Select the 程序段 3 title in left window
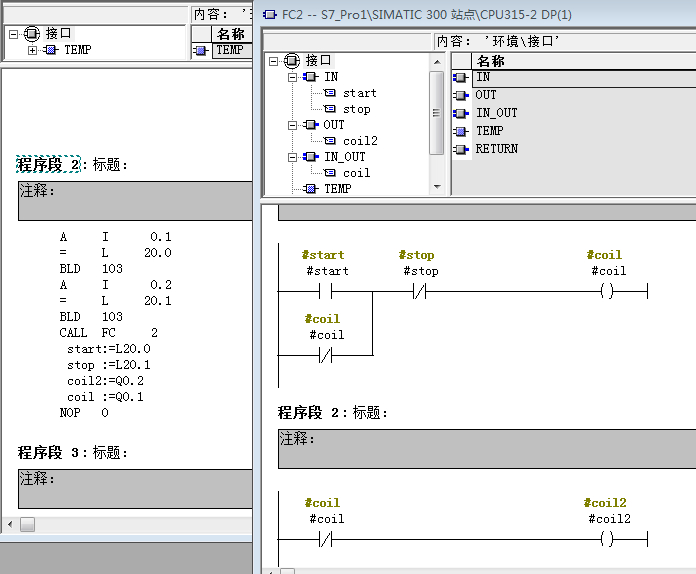Viewport: 696px width, 574px height. pos(48,453)
